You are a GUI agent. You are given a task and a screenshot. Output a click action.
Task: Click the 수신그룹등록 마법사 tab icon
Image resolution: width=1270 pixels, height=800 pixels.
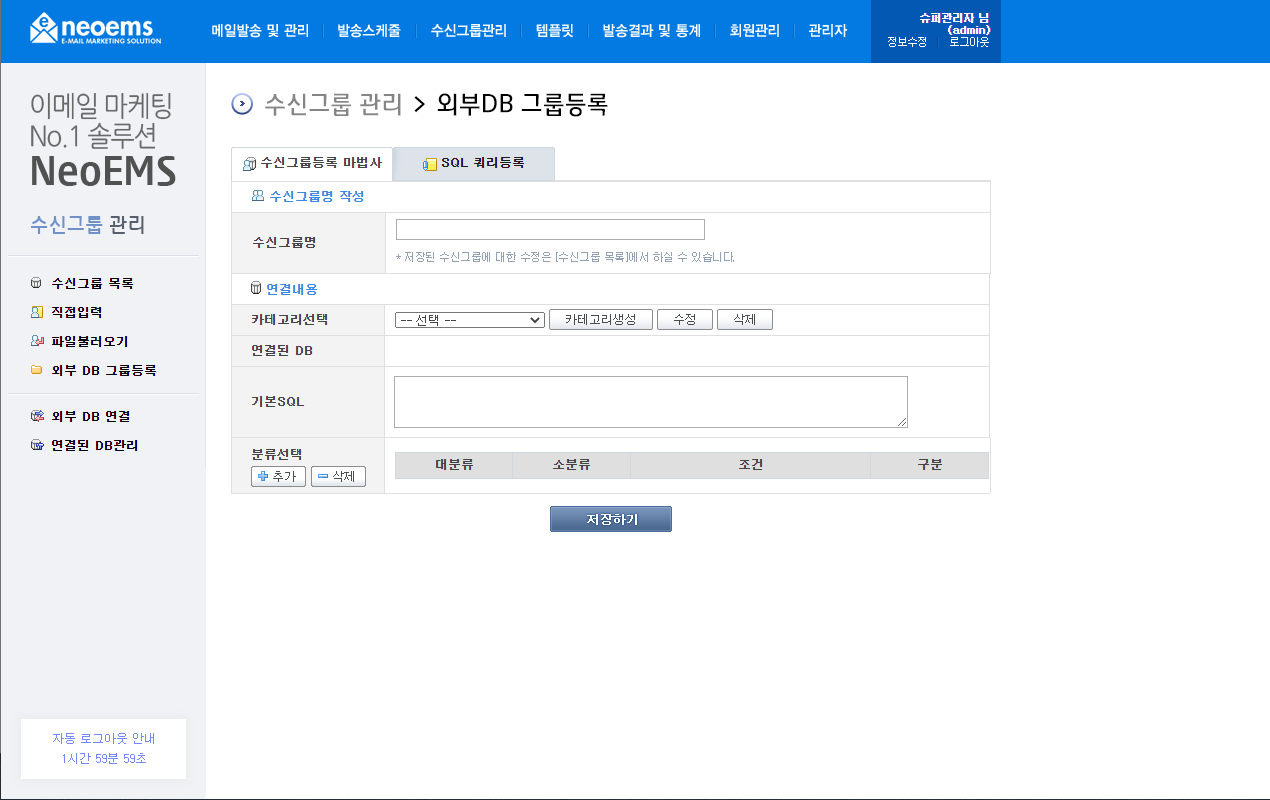250,164
